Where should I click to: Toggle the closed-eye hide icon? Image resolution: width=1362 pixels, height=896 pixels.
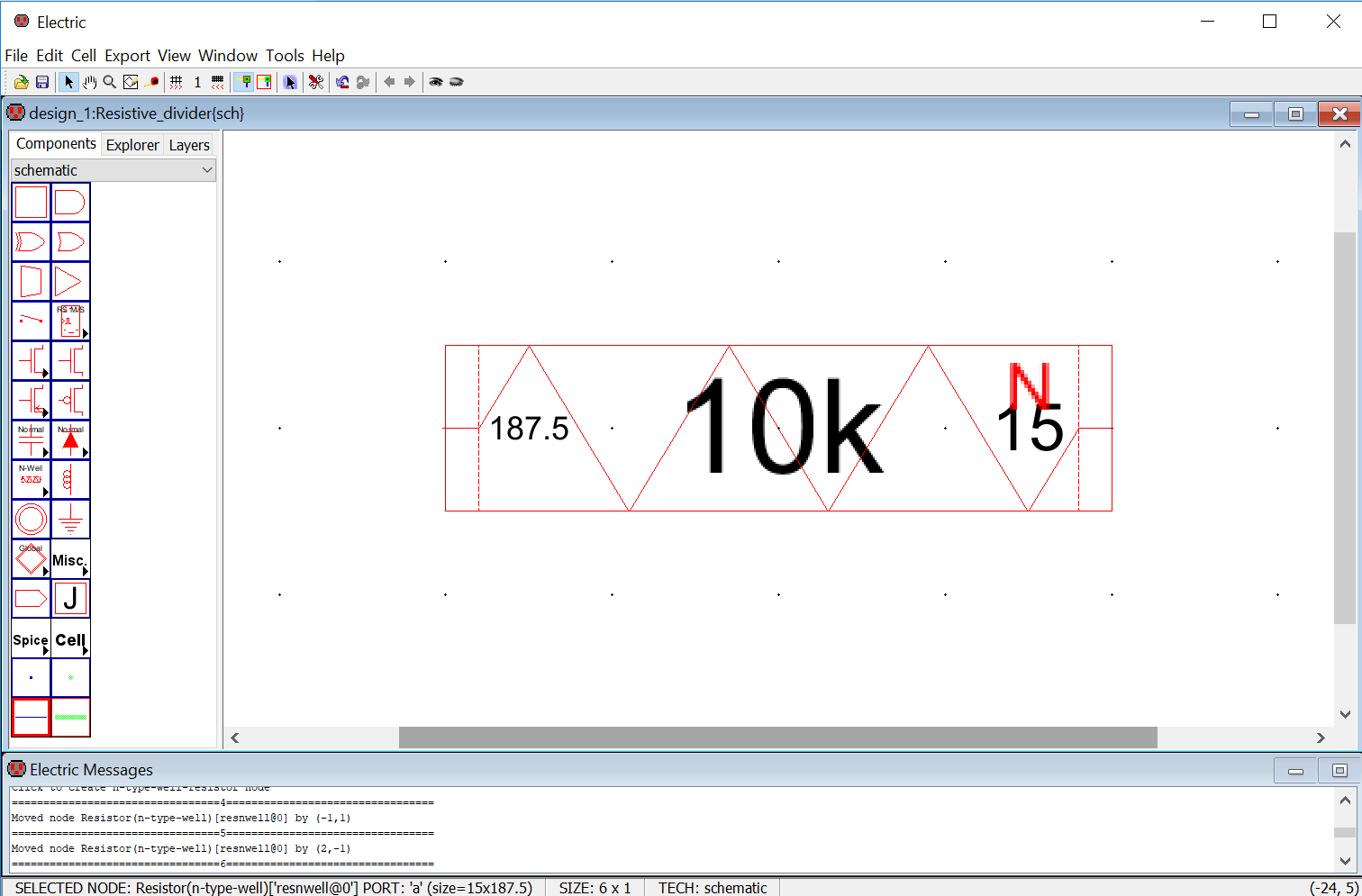click(456, 82)
